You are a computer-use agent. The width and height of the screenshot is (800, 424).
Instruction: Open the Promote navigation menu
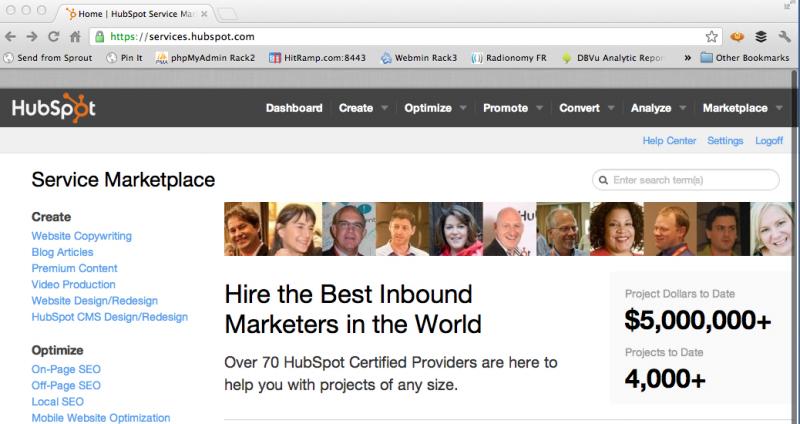point(505,108)
